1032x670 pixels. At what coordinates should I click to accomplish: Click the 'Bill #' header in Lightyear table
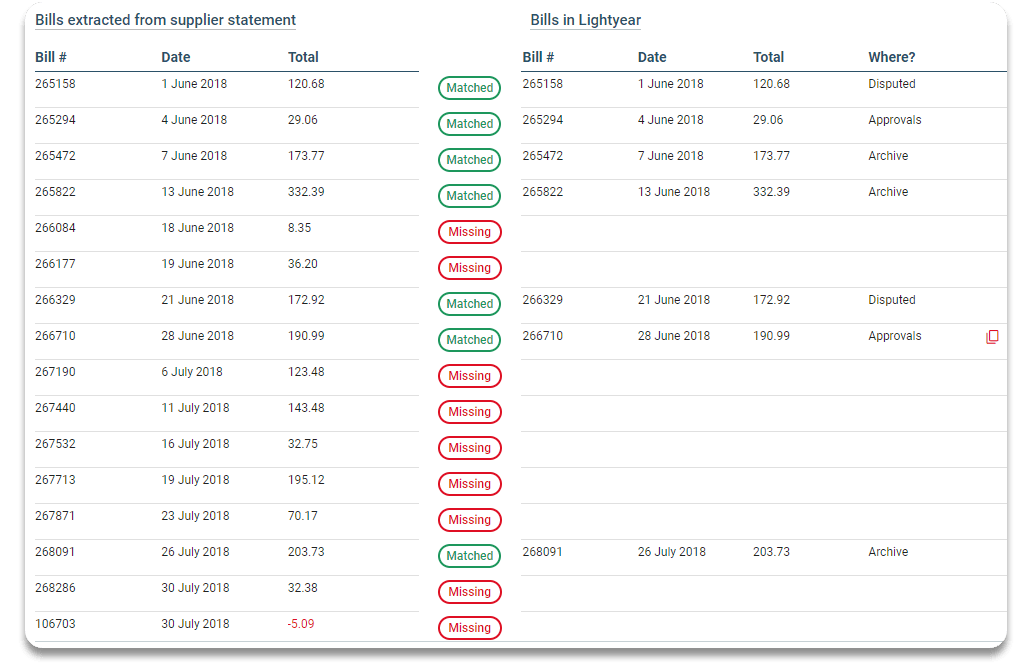538,57
